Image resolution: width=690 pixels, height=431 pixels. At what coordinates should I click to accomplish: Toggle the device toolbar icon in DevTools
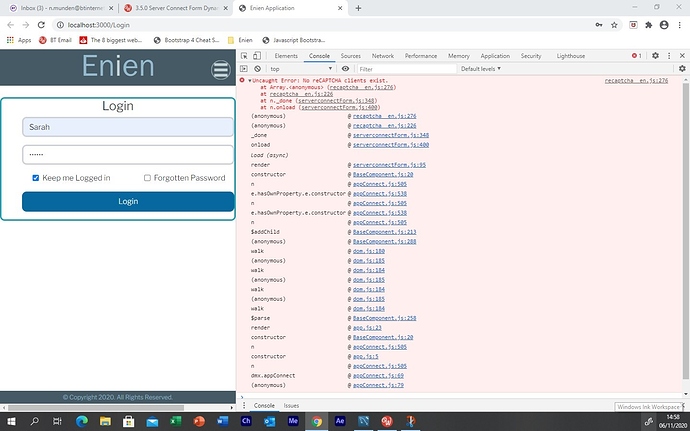[258, 56]
